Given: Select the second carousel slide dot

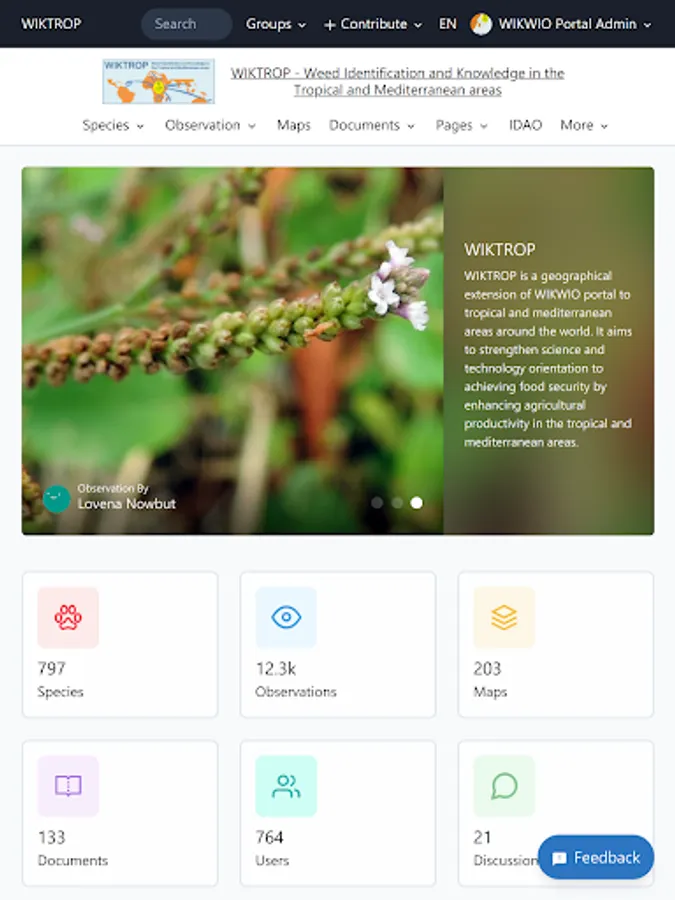Looking at the screenshot, I should coord(397,503).
